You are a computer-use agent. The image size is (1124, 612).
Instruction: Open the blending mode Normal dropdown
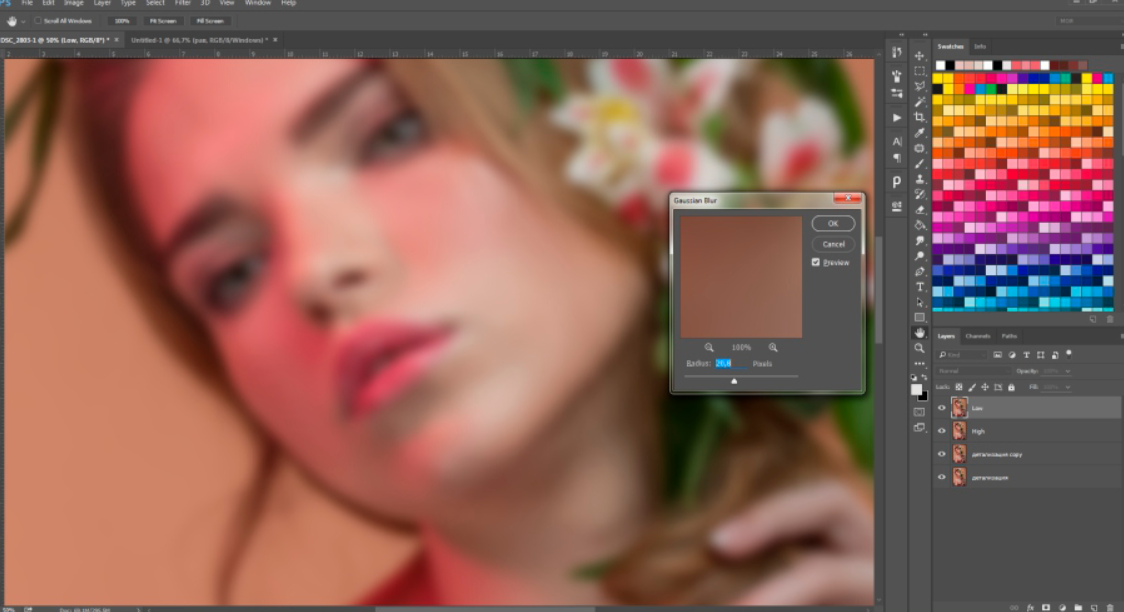[x=973, y=371]
